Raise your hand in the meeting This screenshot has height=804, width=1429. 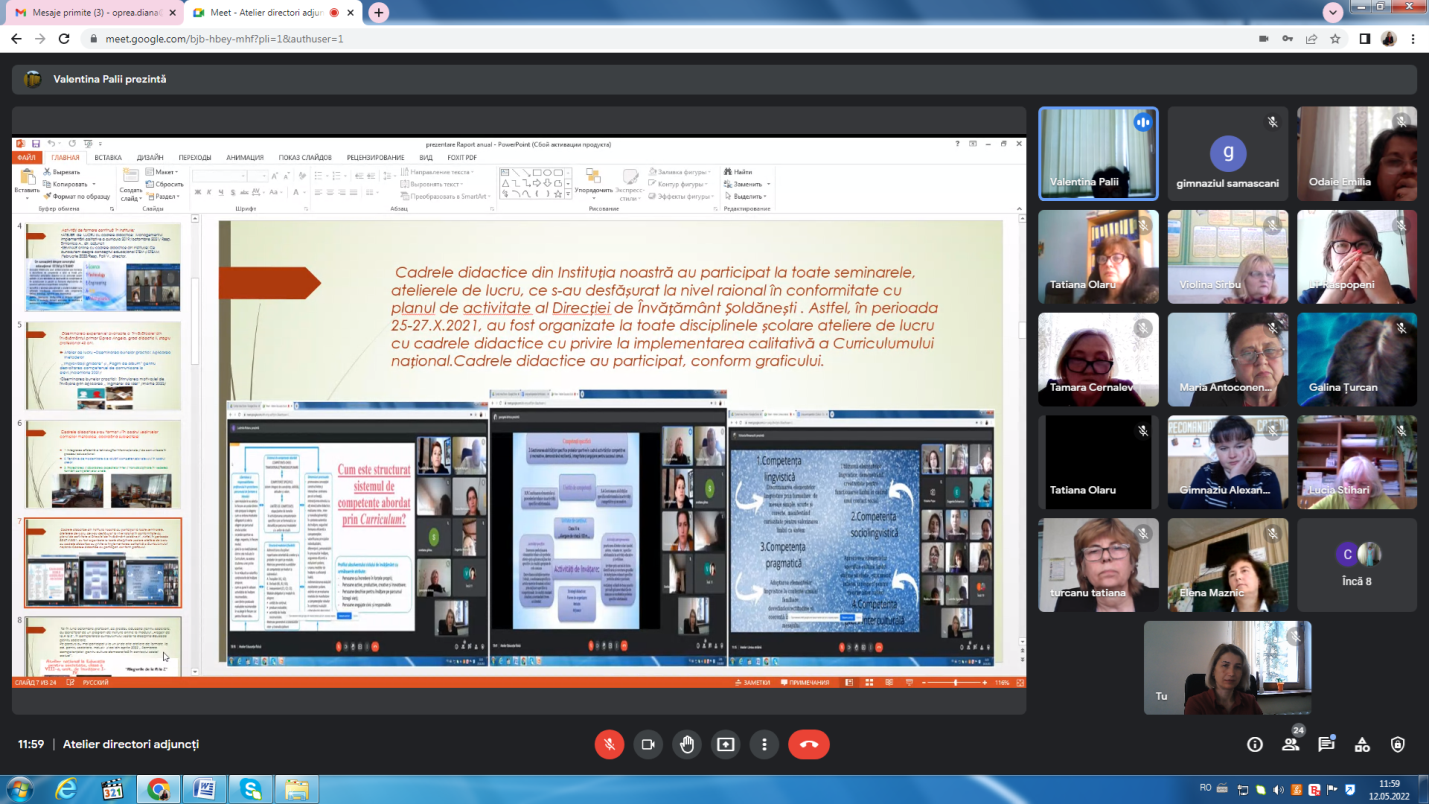[686, 744]
